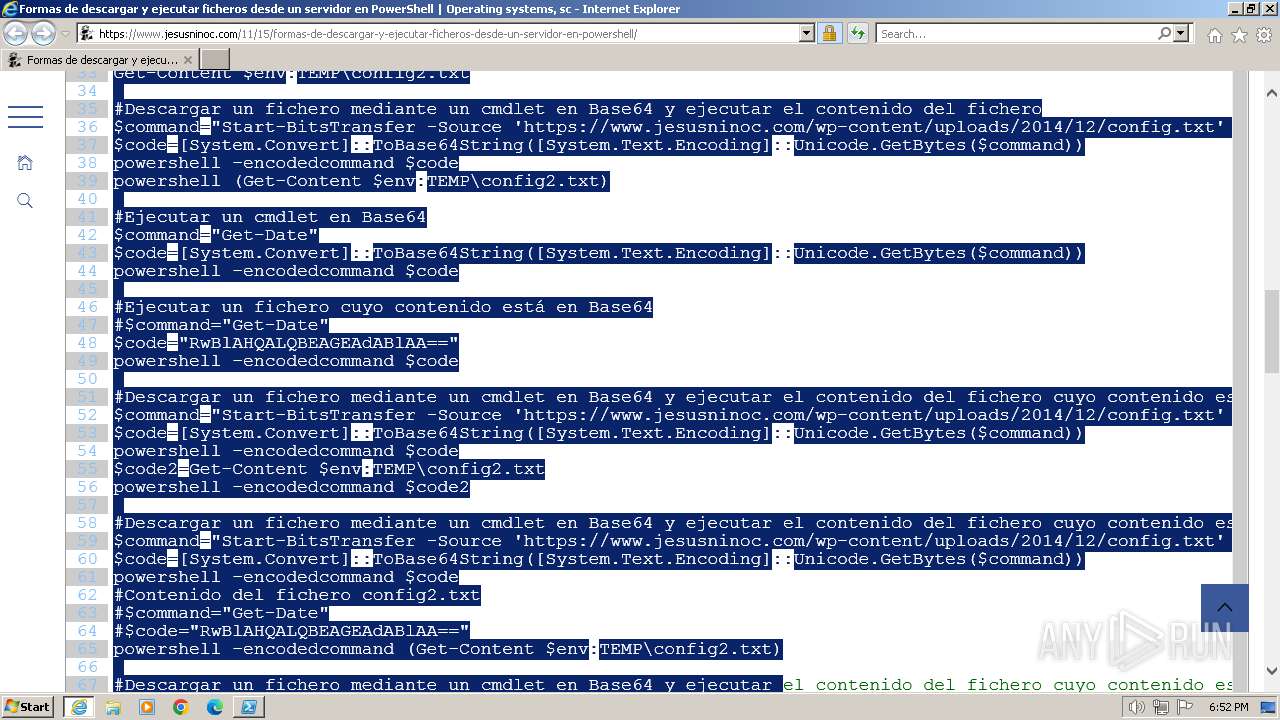Click line 64 '#$code="RwBlAHQALQBEAGEAdABlAA=="' comment
The image size is (1280, 720).
click(291, 631)
